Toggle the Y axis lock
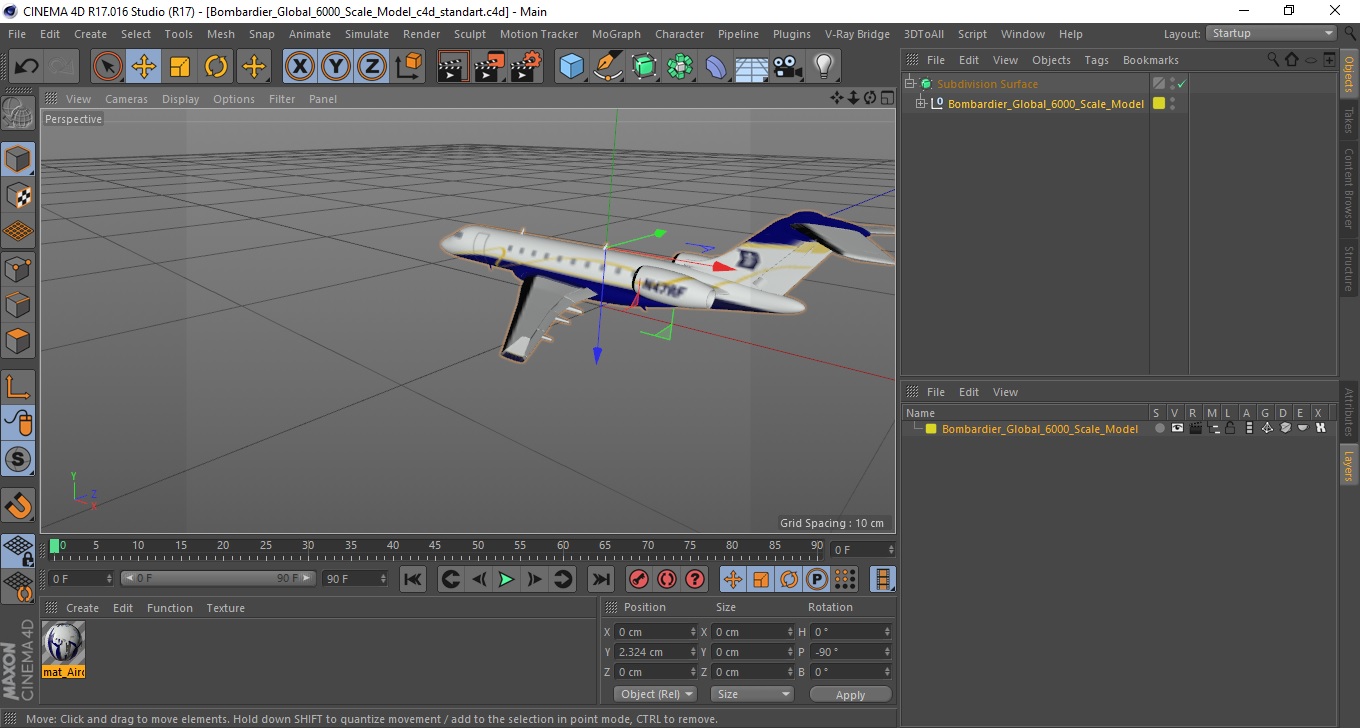 coord(335,67)
